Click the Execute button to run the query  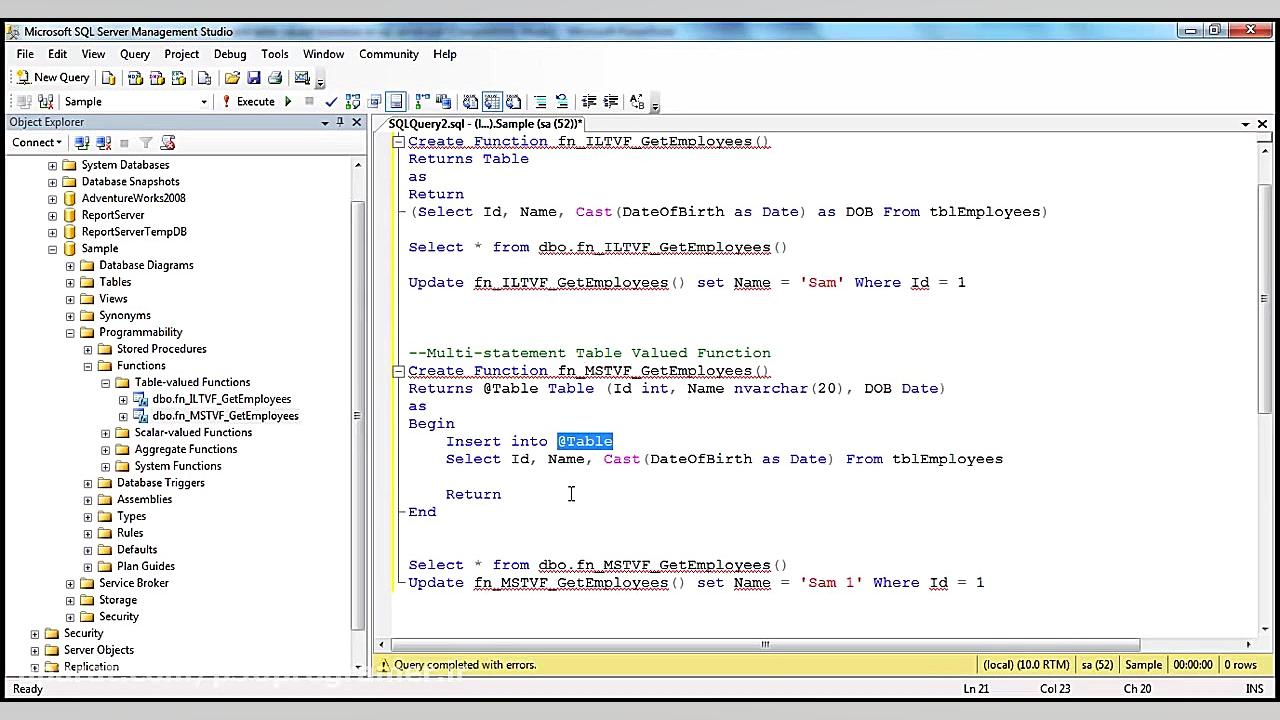coord(255,101)
